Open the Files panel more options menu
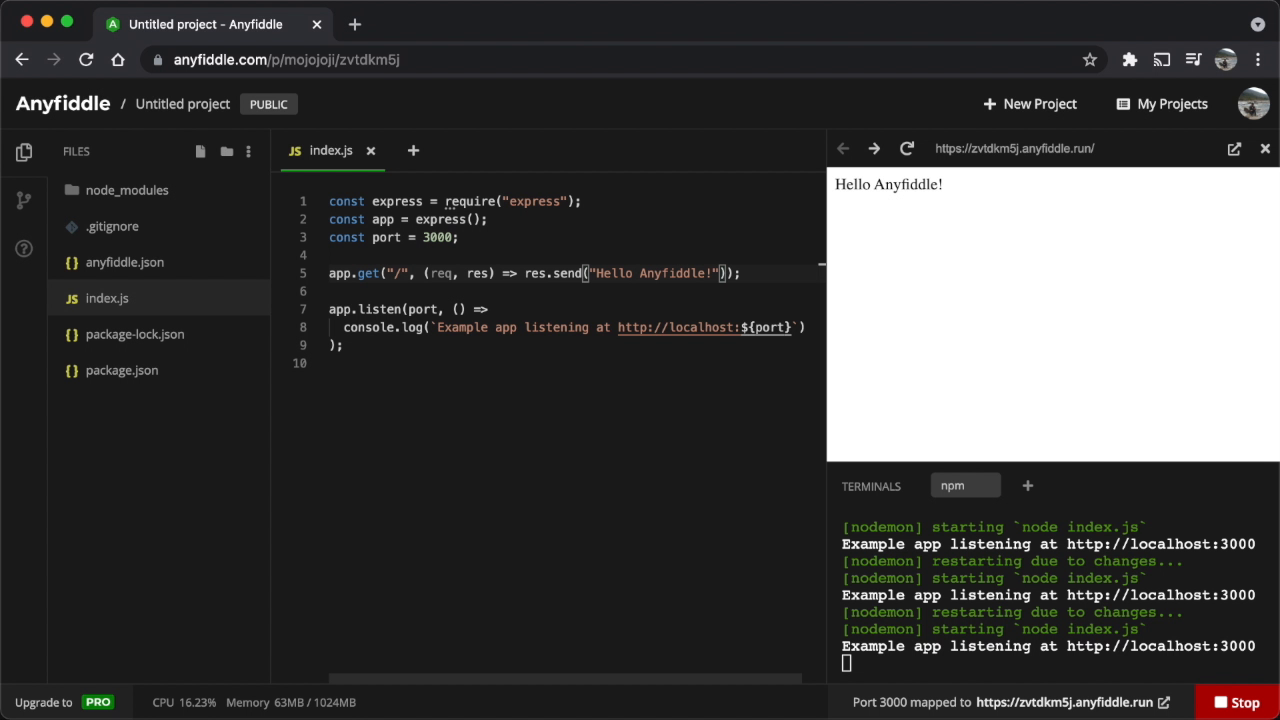Image resolution: width=1280 pixels, height=720 pixels. [248, 151]
